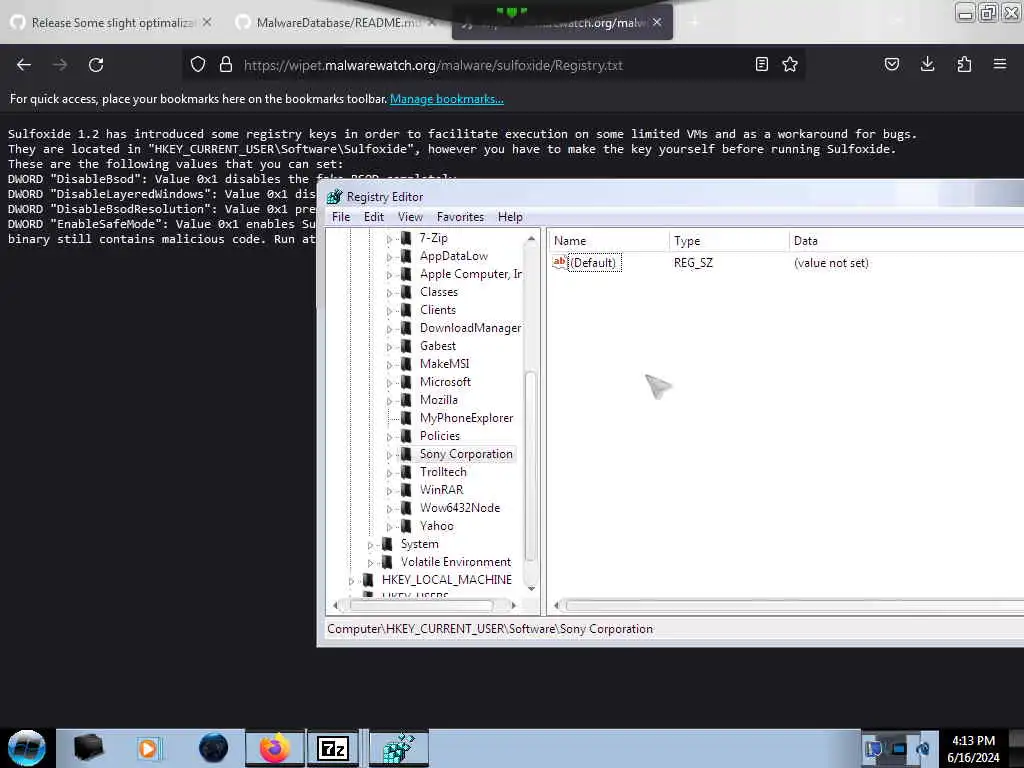Open the Firefox hamburger menu
Viewport: 1024px width, 768px height.
[x=1000, y=64]
